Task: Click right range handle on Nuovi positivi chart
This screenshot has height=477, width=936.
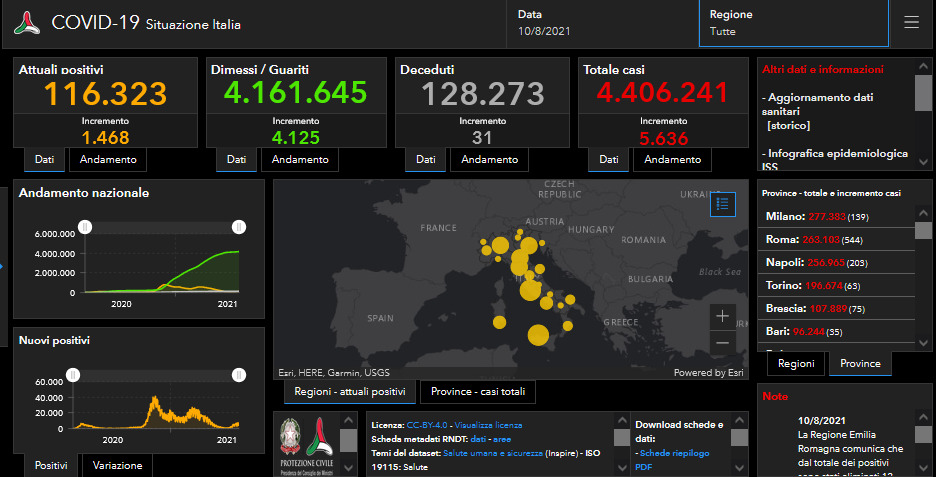Action: pyautogui.click(x=238, y=375)
